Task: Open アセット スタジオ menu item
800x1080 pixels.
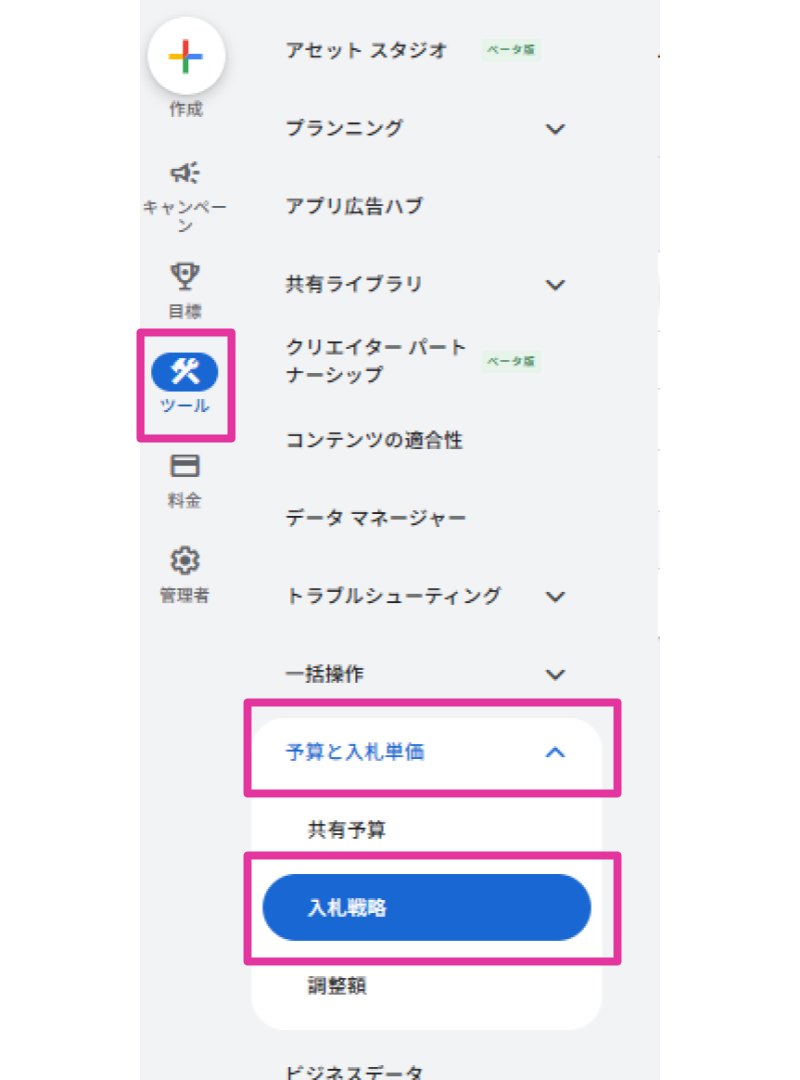Action: (x=366, y=50)
